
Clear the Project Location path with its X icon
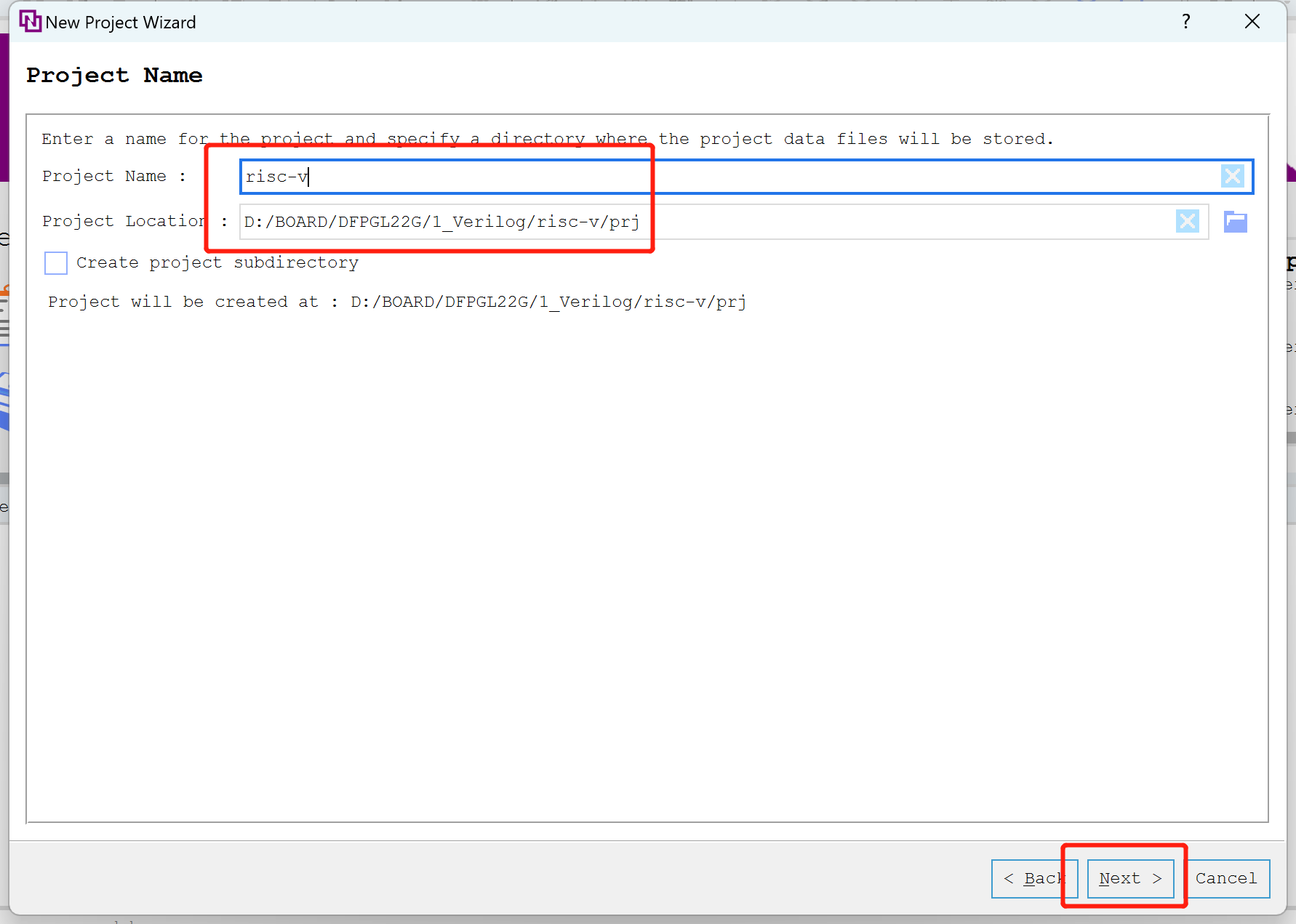[1187, 222]
